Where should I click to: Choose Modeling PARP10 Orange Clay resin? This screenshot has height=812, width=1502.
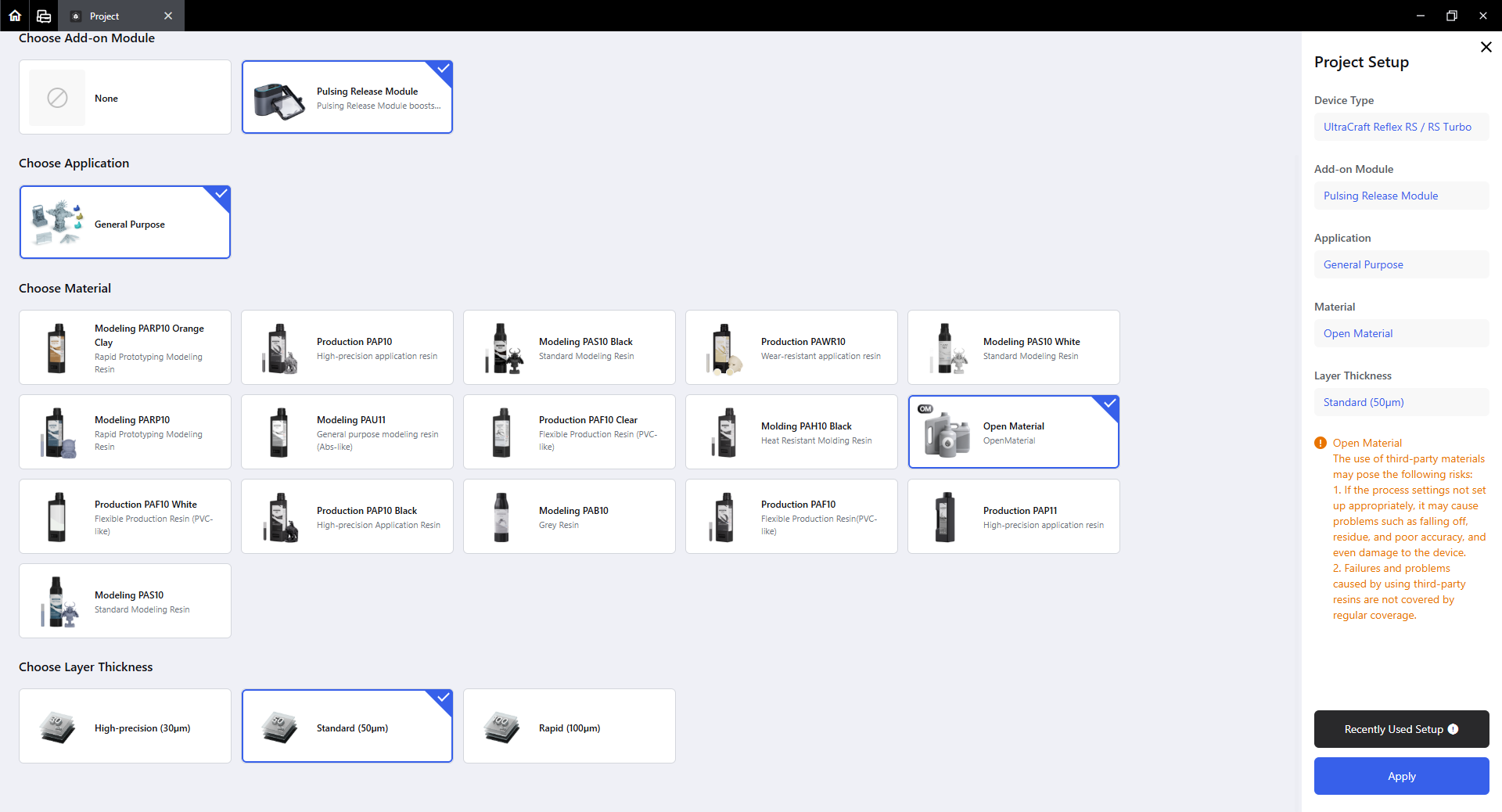[x=125, y=347]
